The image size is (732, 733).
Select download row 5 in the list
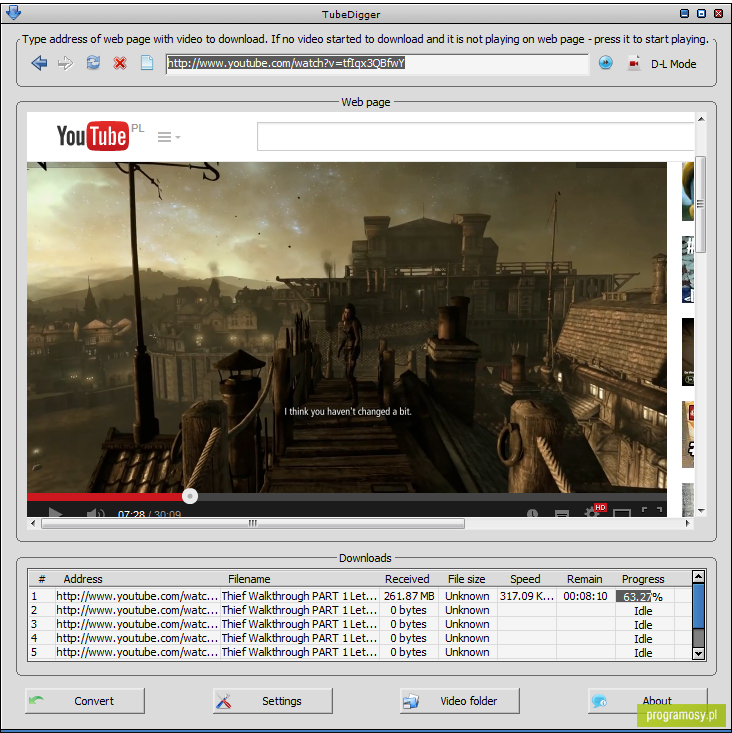[359, 652]
